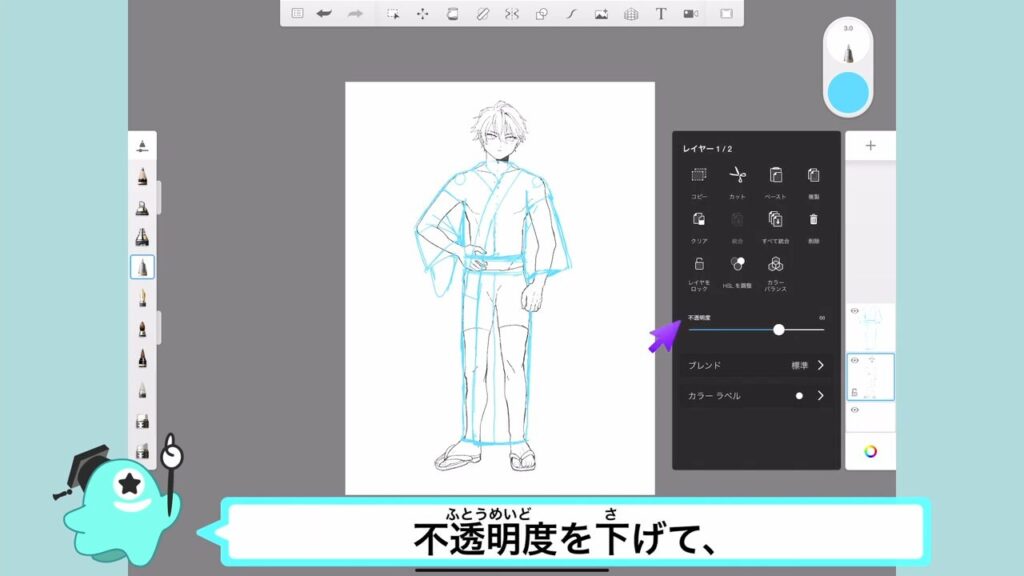Image resolution: width=1024 pixels, height=576 pixels.
Task: Expand the Color Label options chevron
Action: pyautogui.click(x=820, y=396)
